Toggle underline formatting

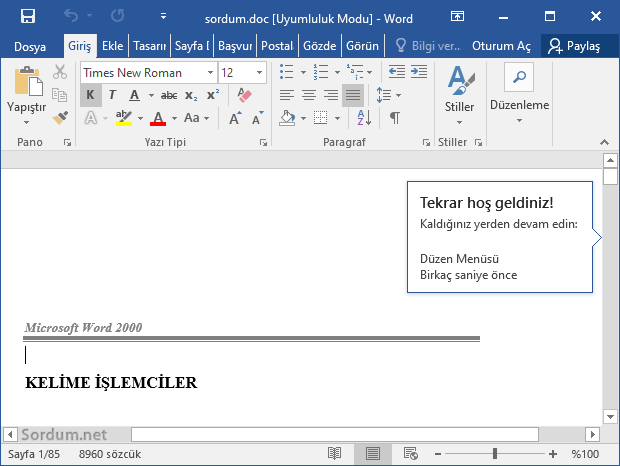tap(134, 95)
